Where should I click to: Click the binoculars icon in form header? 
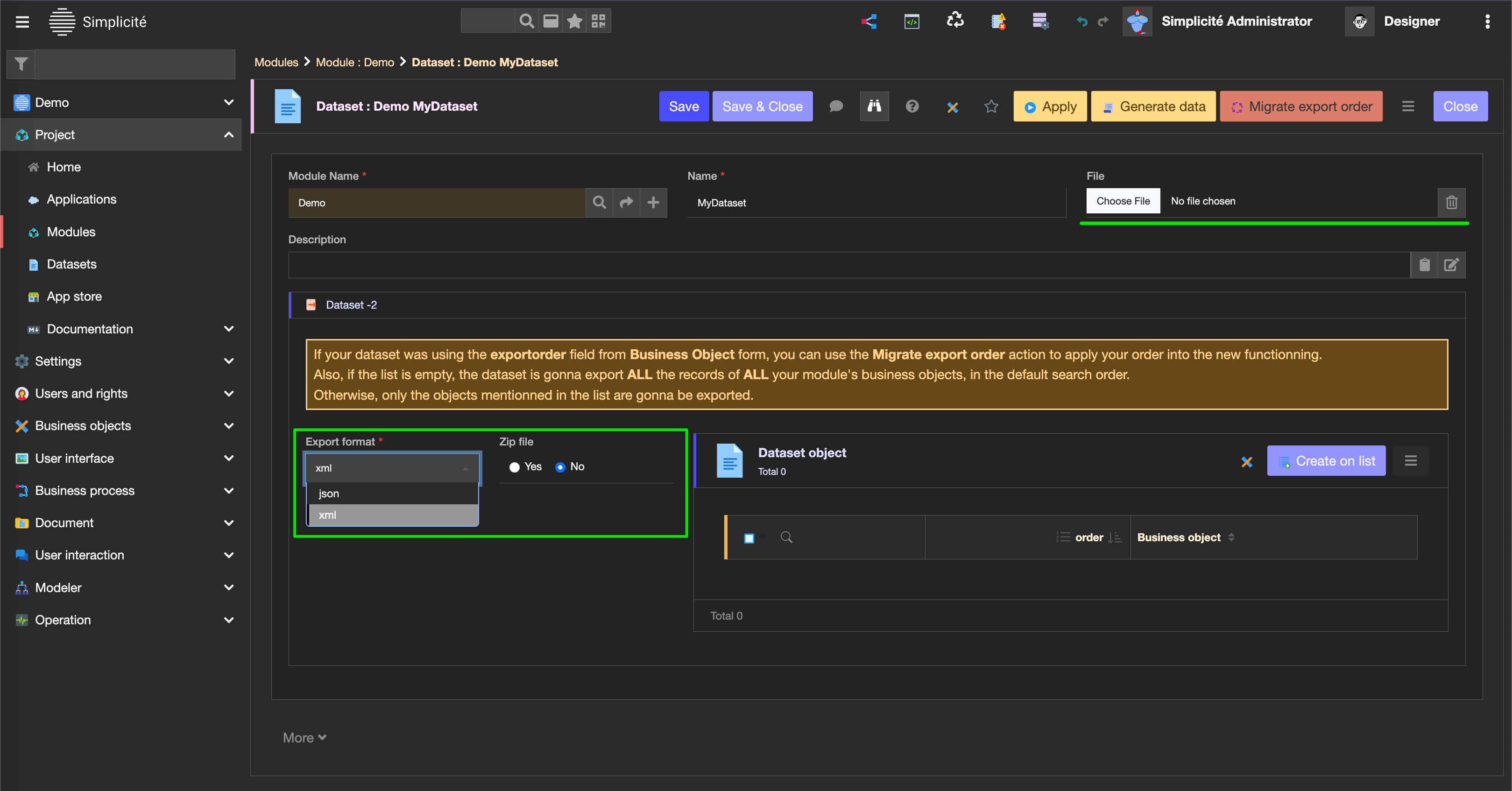pos(874,106)
